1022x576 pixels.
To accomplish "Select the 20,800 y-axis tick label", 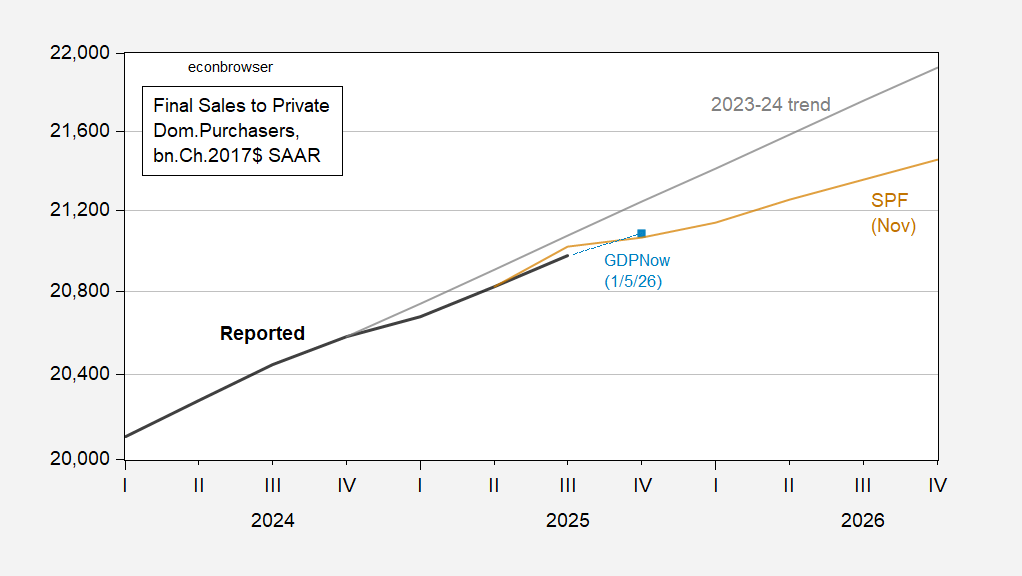I will click(79, 292).
